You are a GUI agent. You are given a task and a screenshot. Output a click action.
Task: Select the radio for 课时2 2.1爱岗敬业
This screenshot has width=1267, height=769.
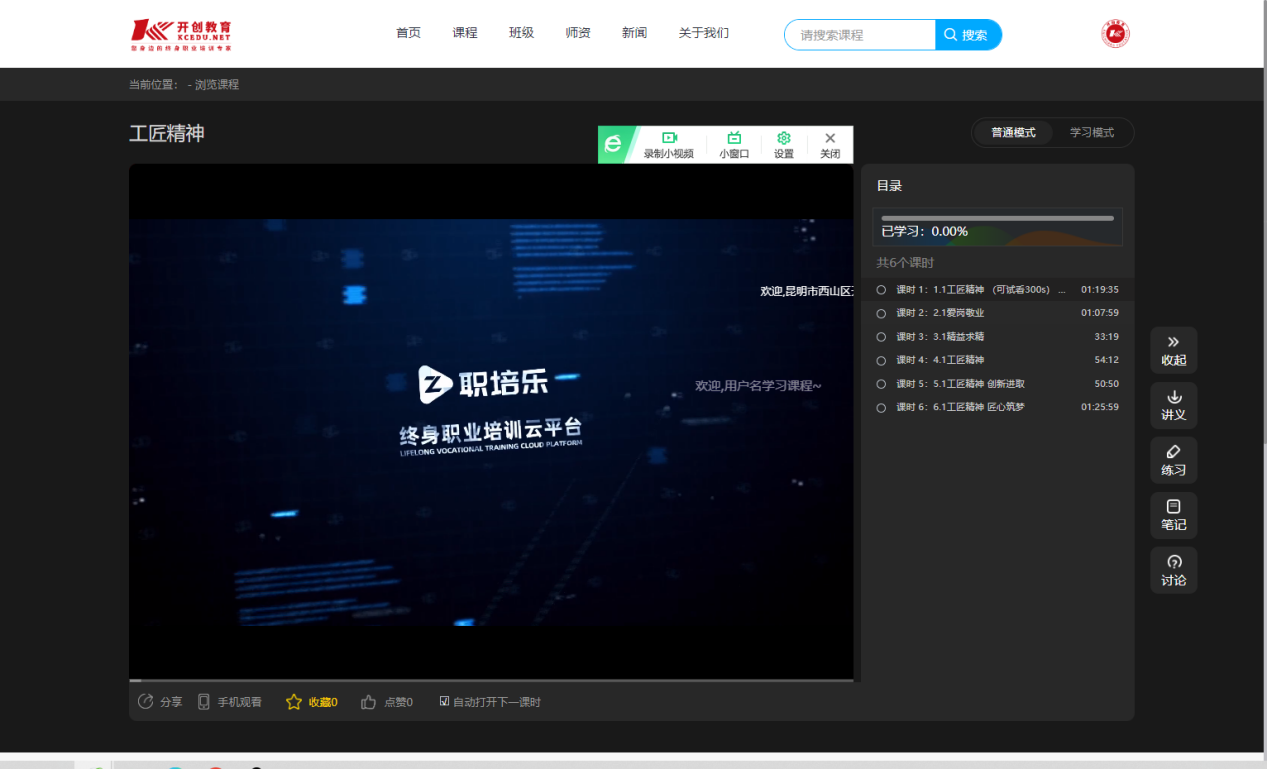(881, 313)
